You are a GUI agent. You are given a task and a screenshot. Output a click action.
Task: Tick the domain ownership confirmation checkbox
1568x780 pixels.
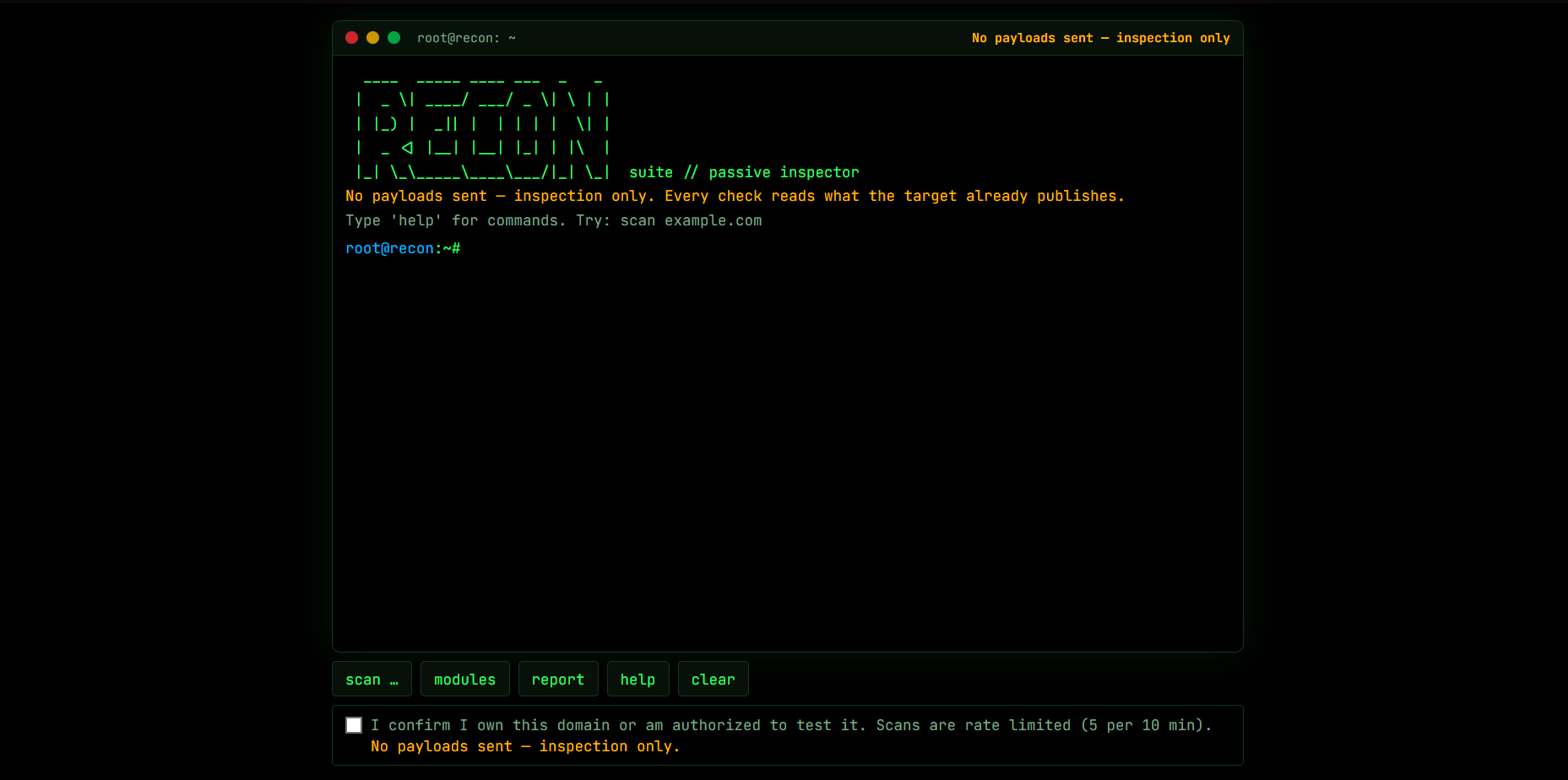pyautogui.click(x=354, y=725)
